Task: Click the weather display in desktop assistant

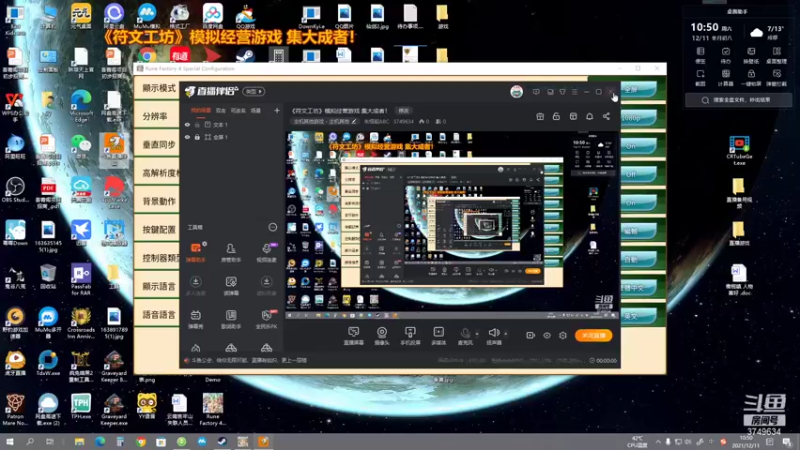Action: click(x=766, y=33)
